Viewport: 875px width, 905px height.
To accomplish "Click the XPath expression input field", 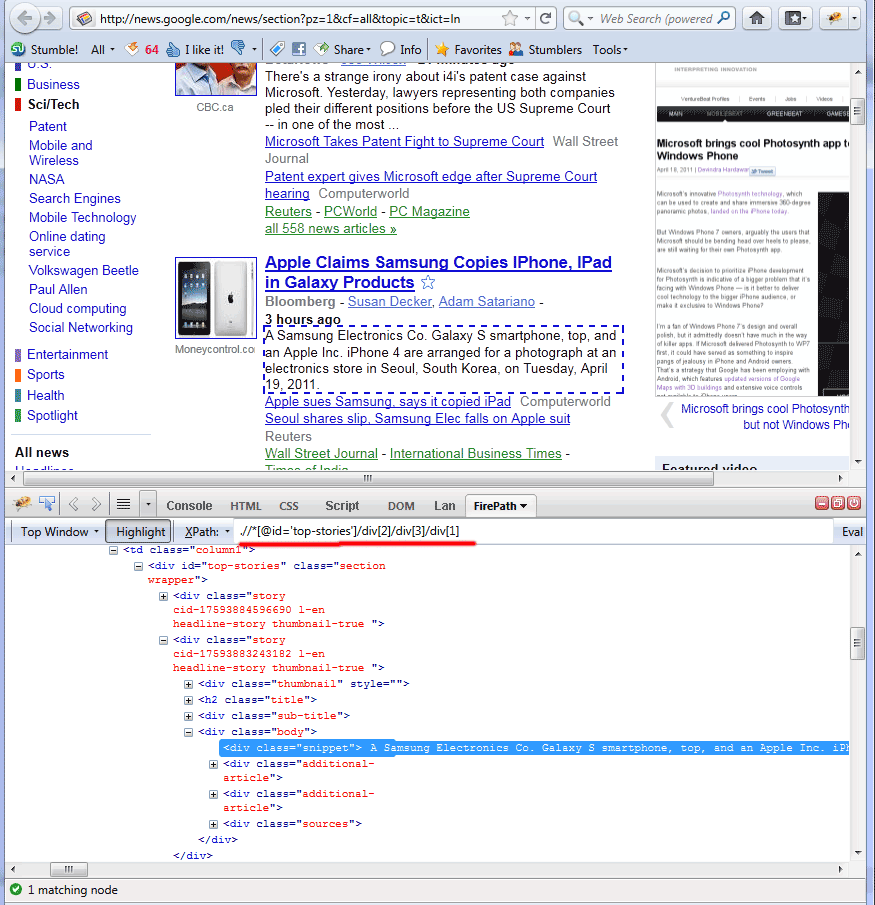I will (534, 530).
